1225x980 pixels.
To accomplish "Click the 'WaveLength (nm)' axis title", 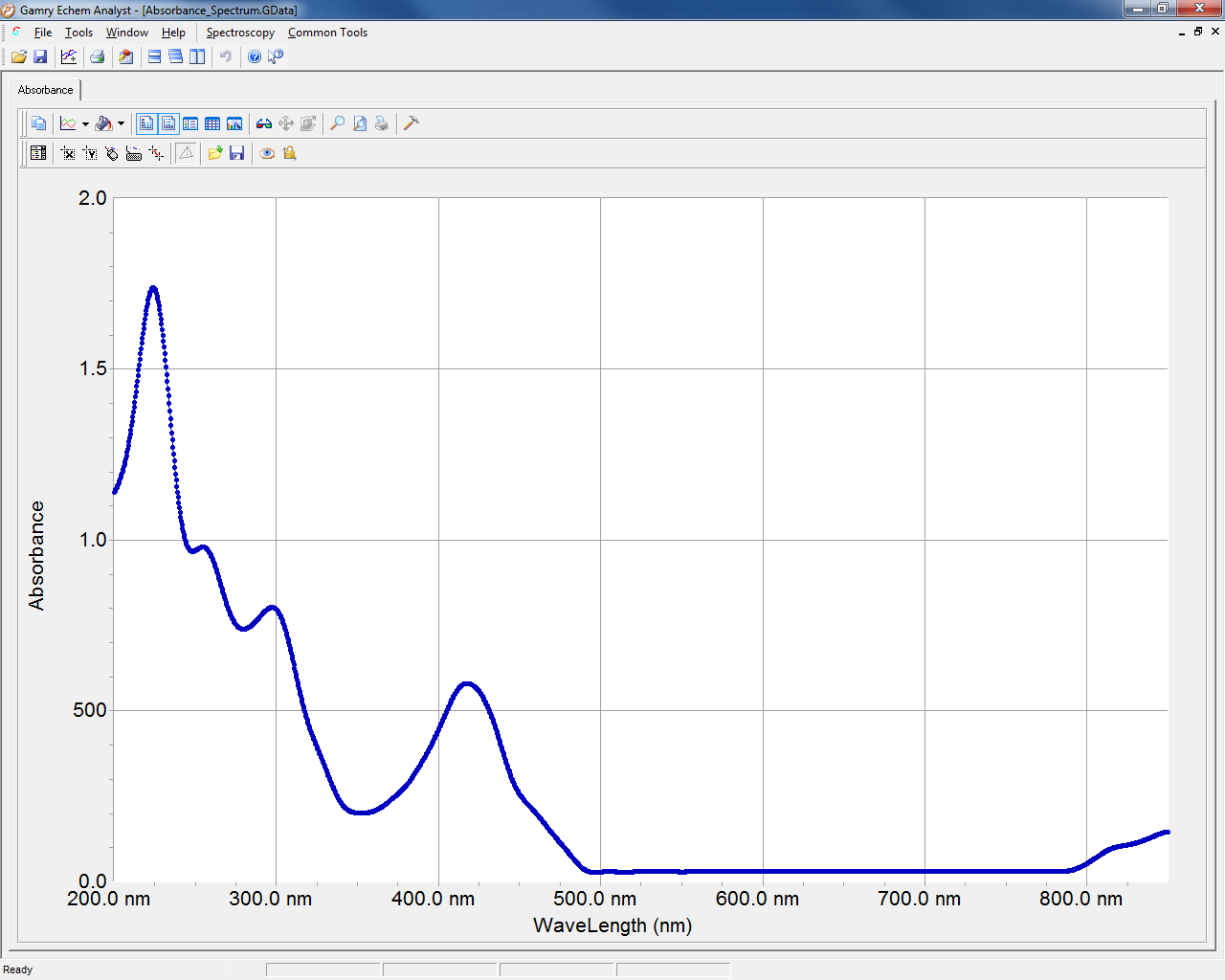I will pyautogui.click(x=612, y=925).
